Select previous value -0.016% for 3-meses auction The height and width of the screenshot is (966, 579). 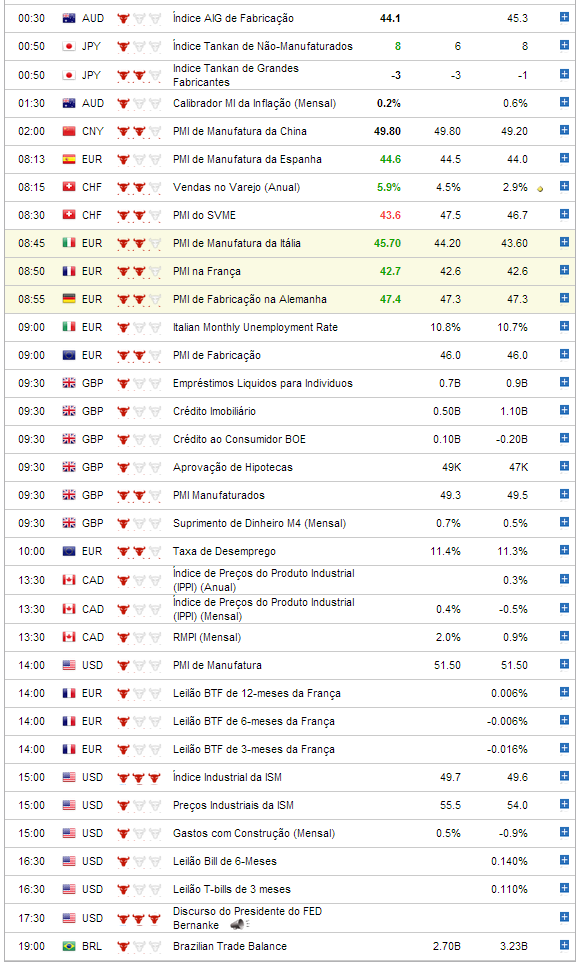tap(507, 750)
